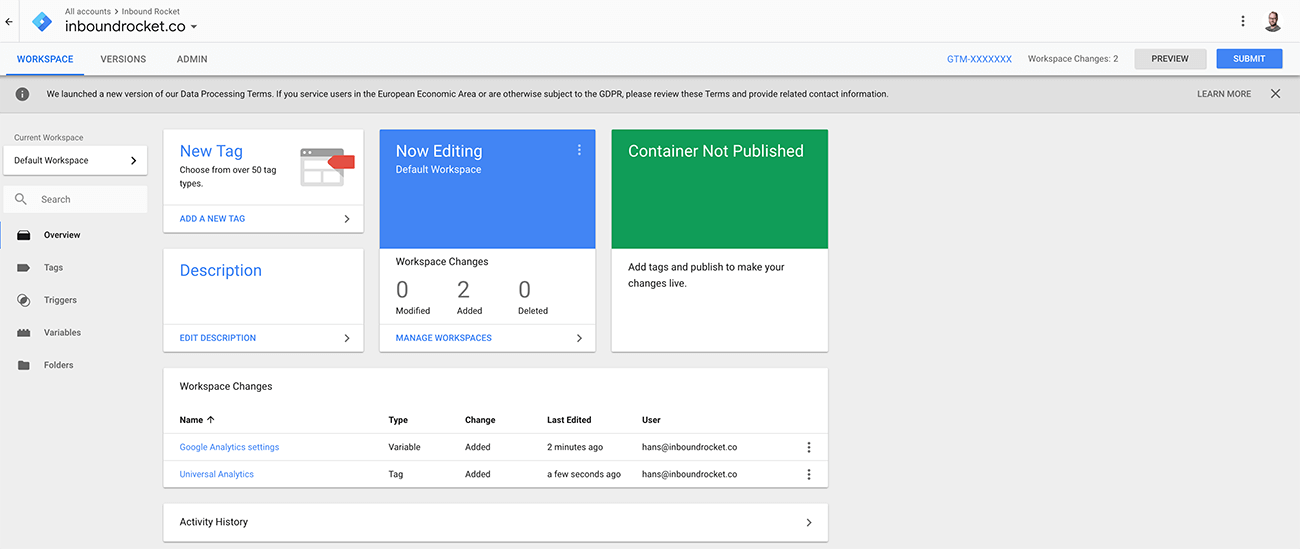Click the Folders icon in the sidebar
Viewport: 1300px width, 549px height.
[23, 365]
